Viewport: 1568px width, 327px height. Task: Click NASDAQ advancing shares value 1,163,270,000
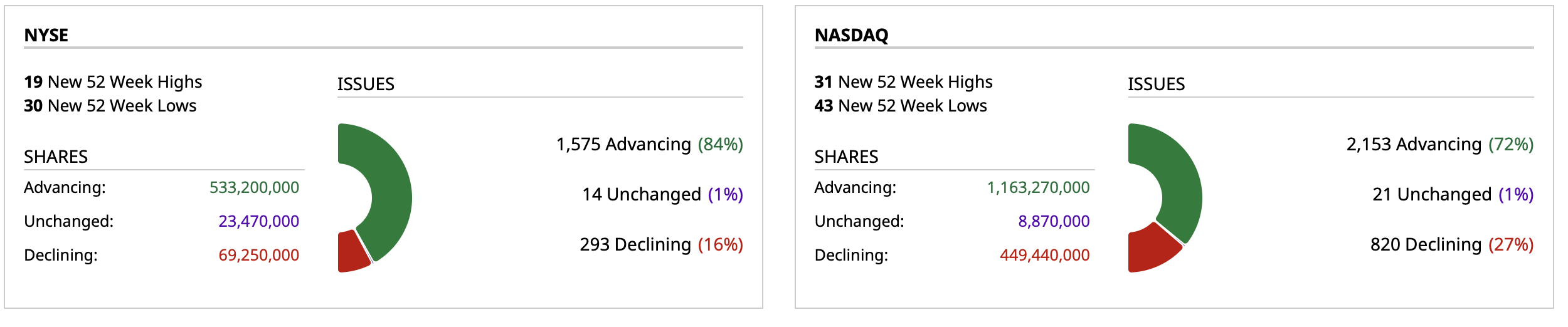click(1038, 187)
